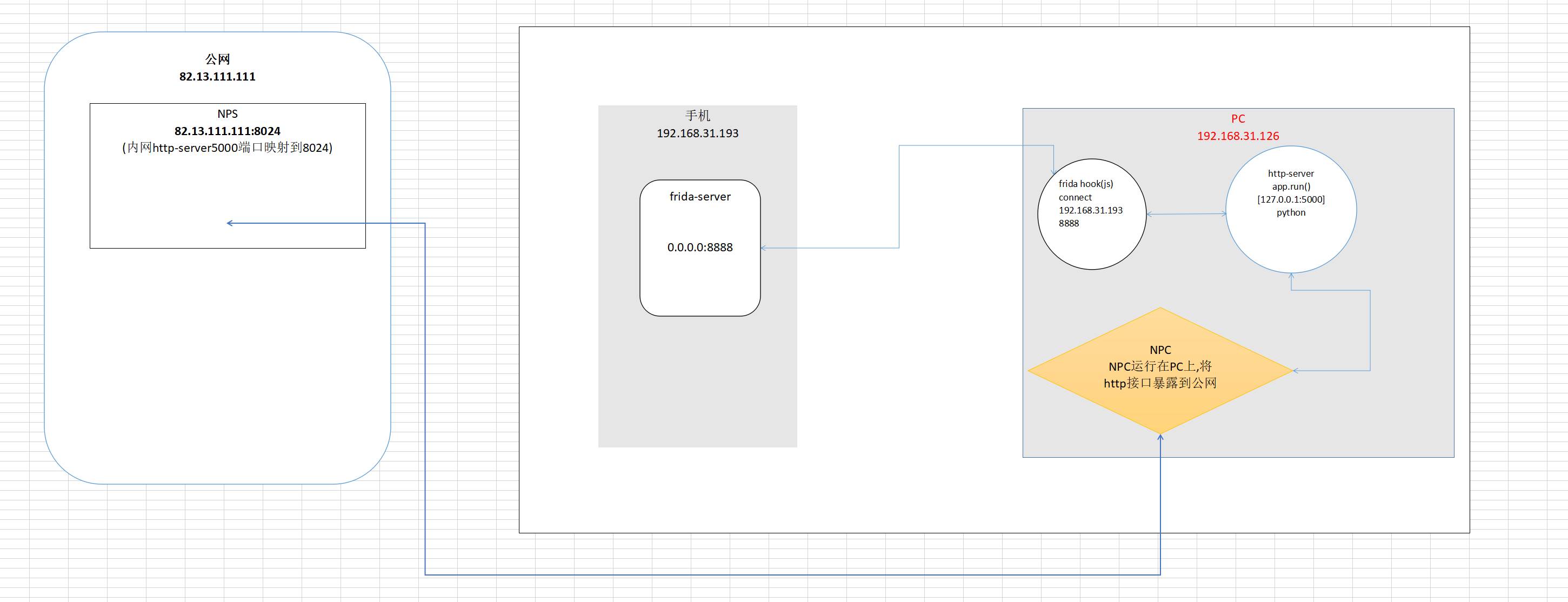Click the 82.13.111.111:8024 address text

pos(228,131)
